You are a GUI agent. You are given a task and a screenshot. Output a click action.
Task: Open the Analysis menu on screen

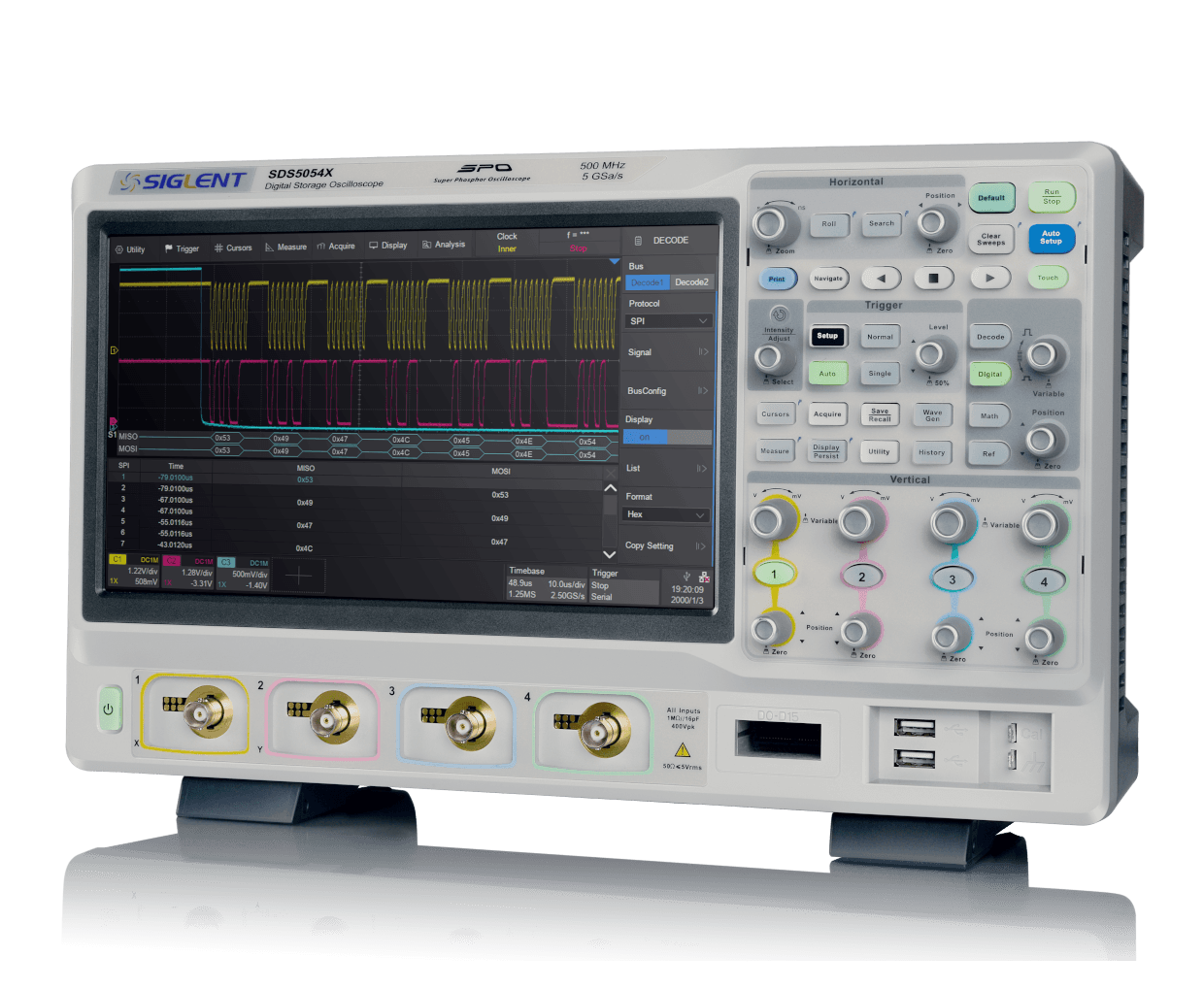tap(444, 245)
